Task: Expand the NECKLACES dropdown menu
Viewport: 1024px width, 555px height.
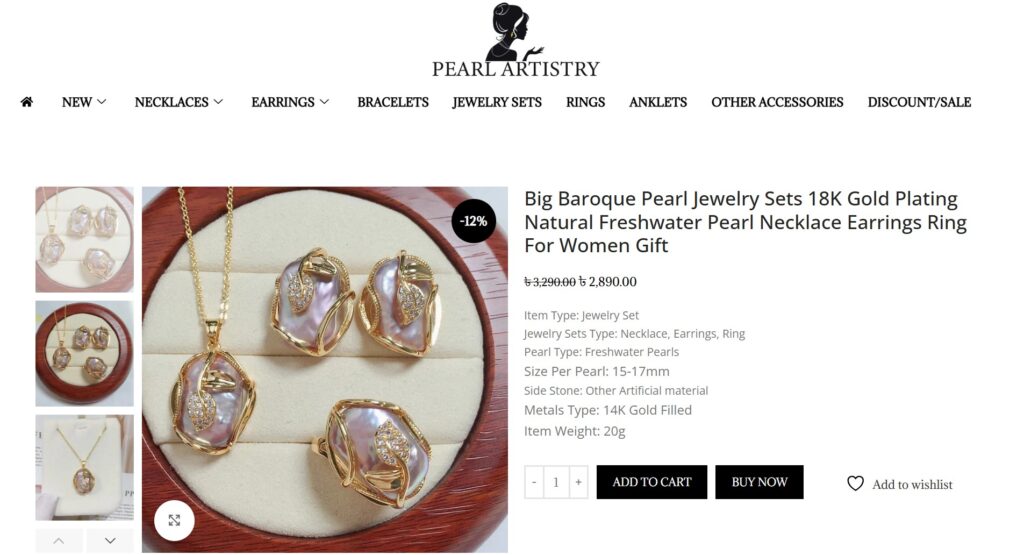Action: click(179, 102)
